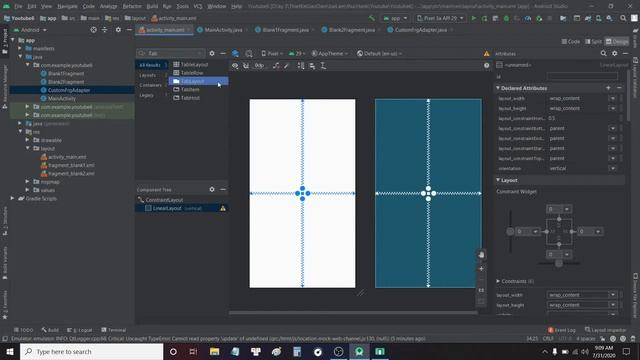Open Logcat tool window

click(x=80, y=330)
